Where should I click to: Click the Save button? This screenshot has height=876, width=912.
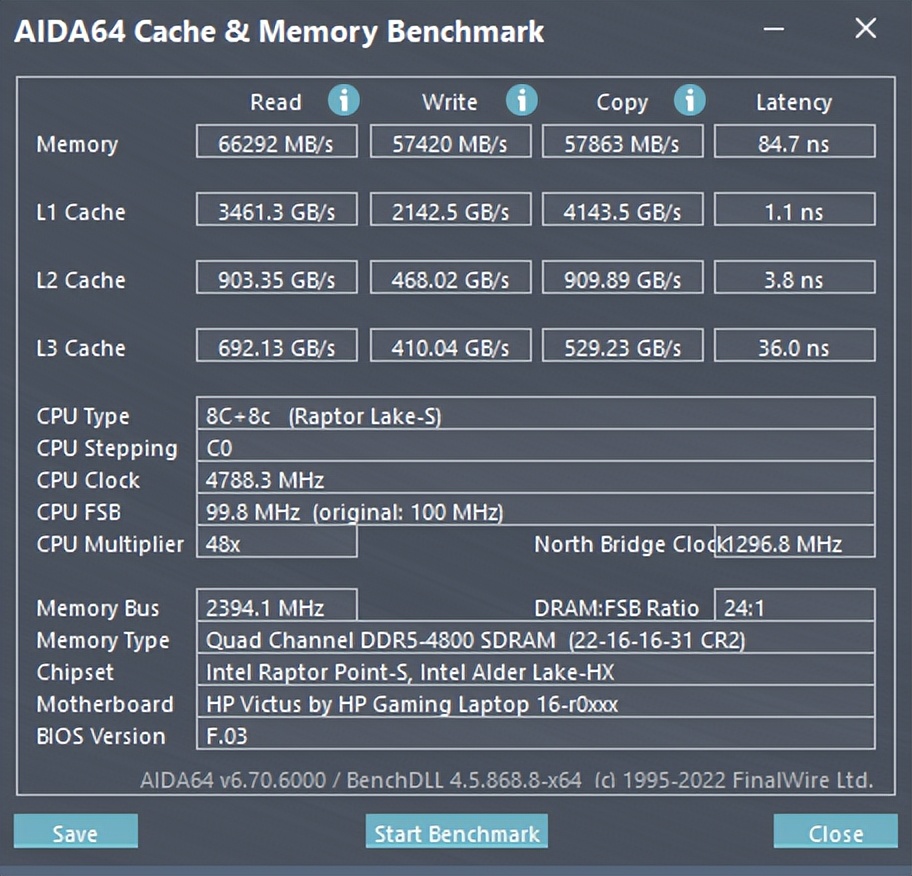click(x=76, y=833)
